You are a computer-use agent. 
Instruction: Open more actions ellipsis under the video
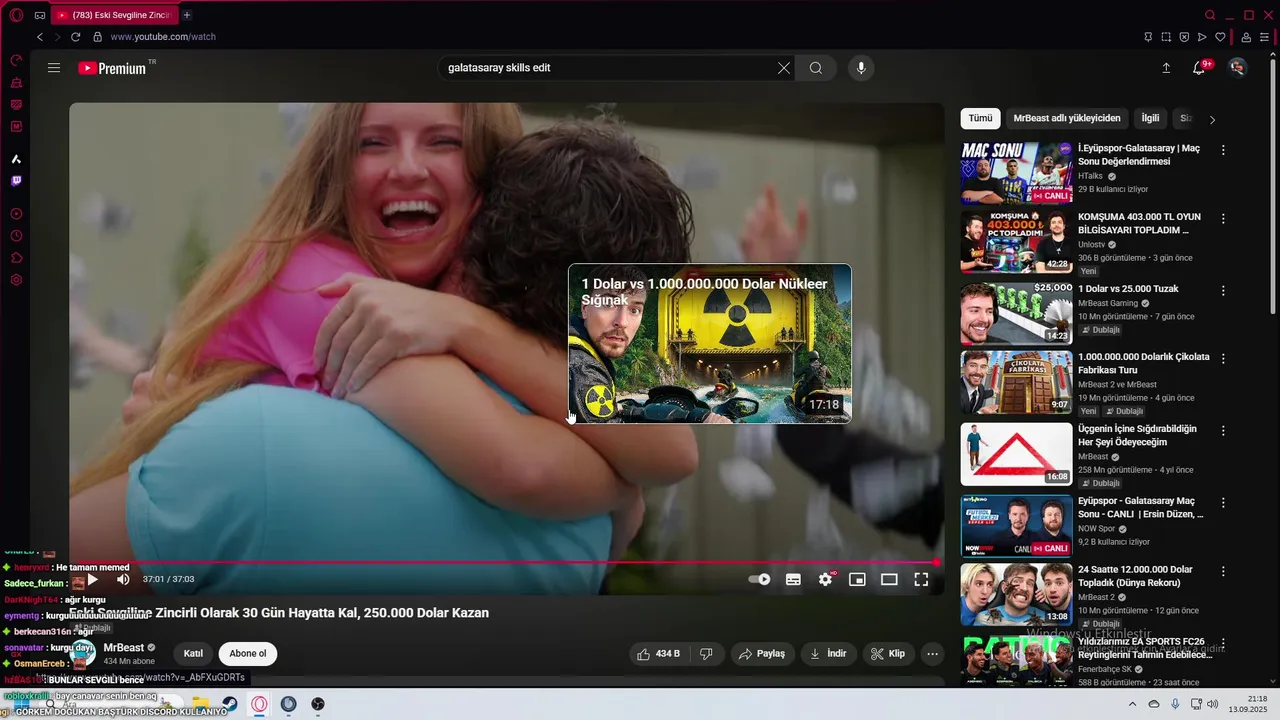point(932,654)
